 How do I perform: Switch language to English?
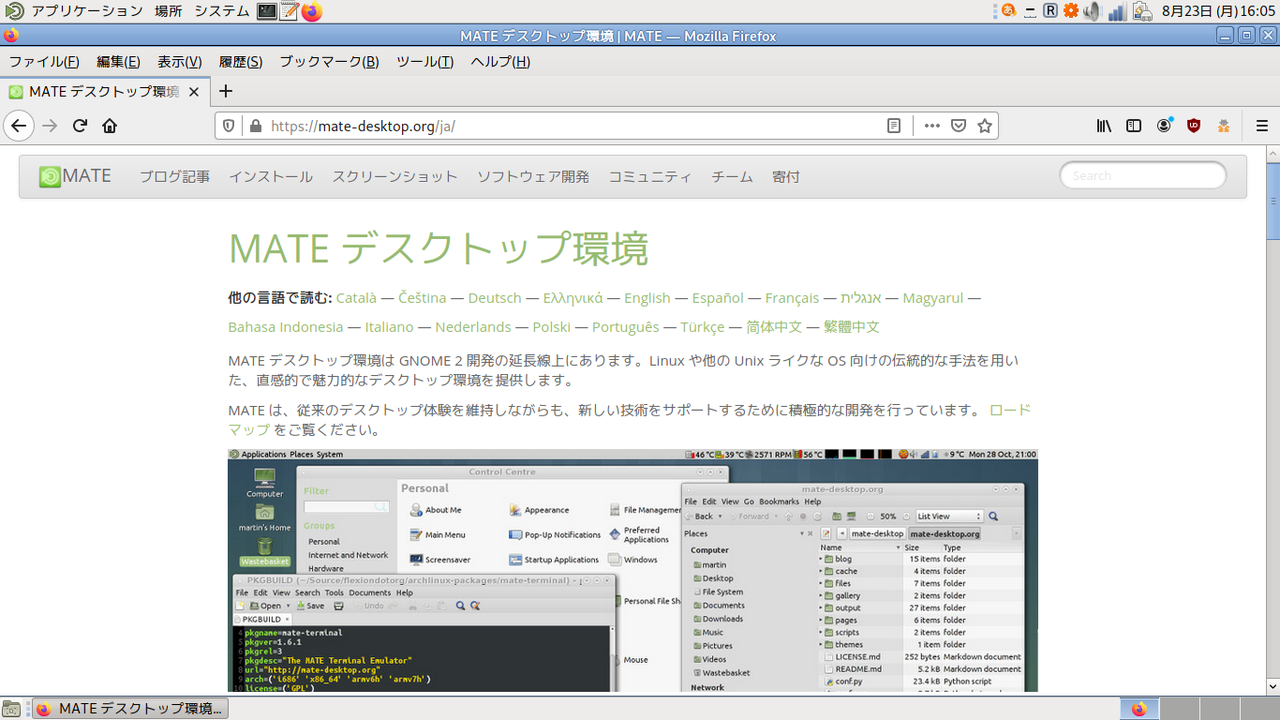click(x=647, y=298)
